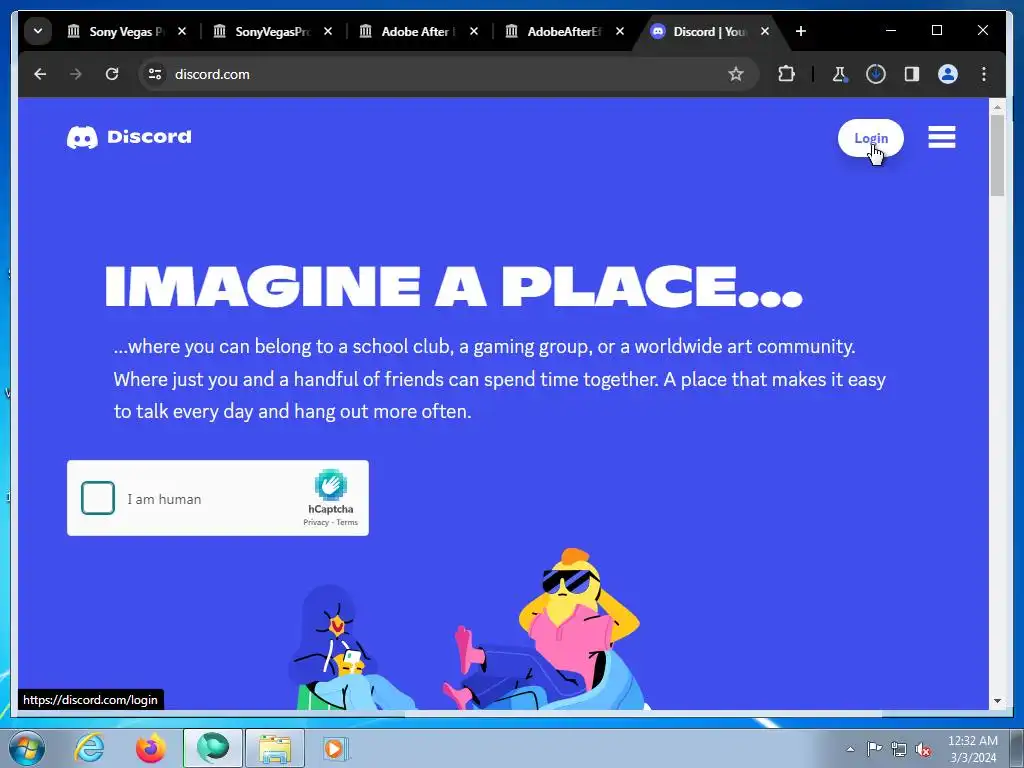1024x768 pixels.
Task: Close the Discord tab
Action: point(765,31)
